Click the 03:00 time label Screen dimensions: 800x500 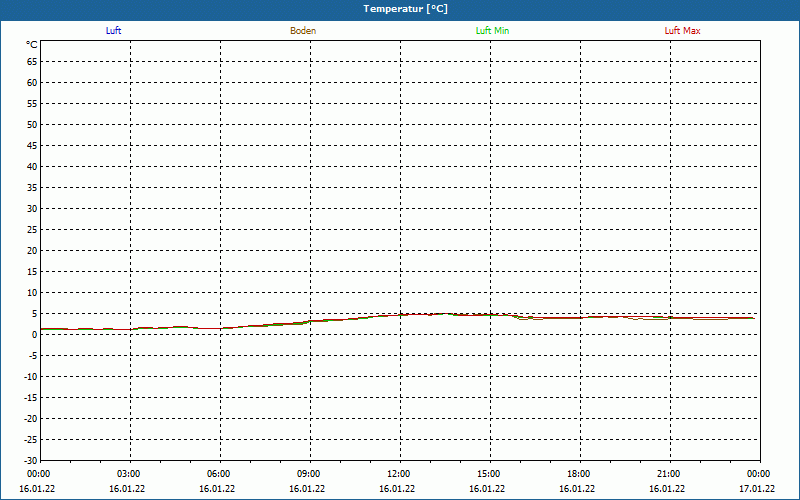pos(129,474)
